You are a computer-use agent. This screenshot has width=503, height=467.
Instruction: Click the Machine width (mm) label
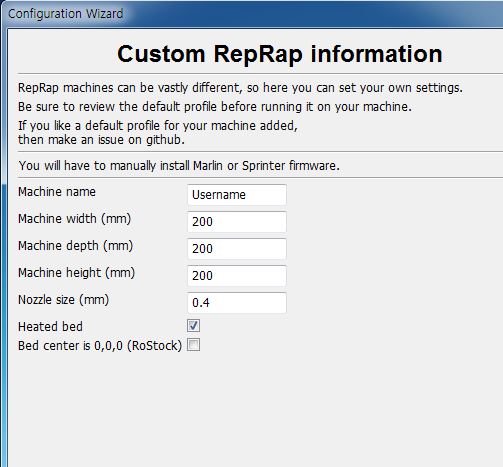(75, 219)
